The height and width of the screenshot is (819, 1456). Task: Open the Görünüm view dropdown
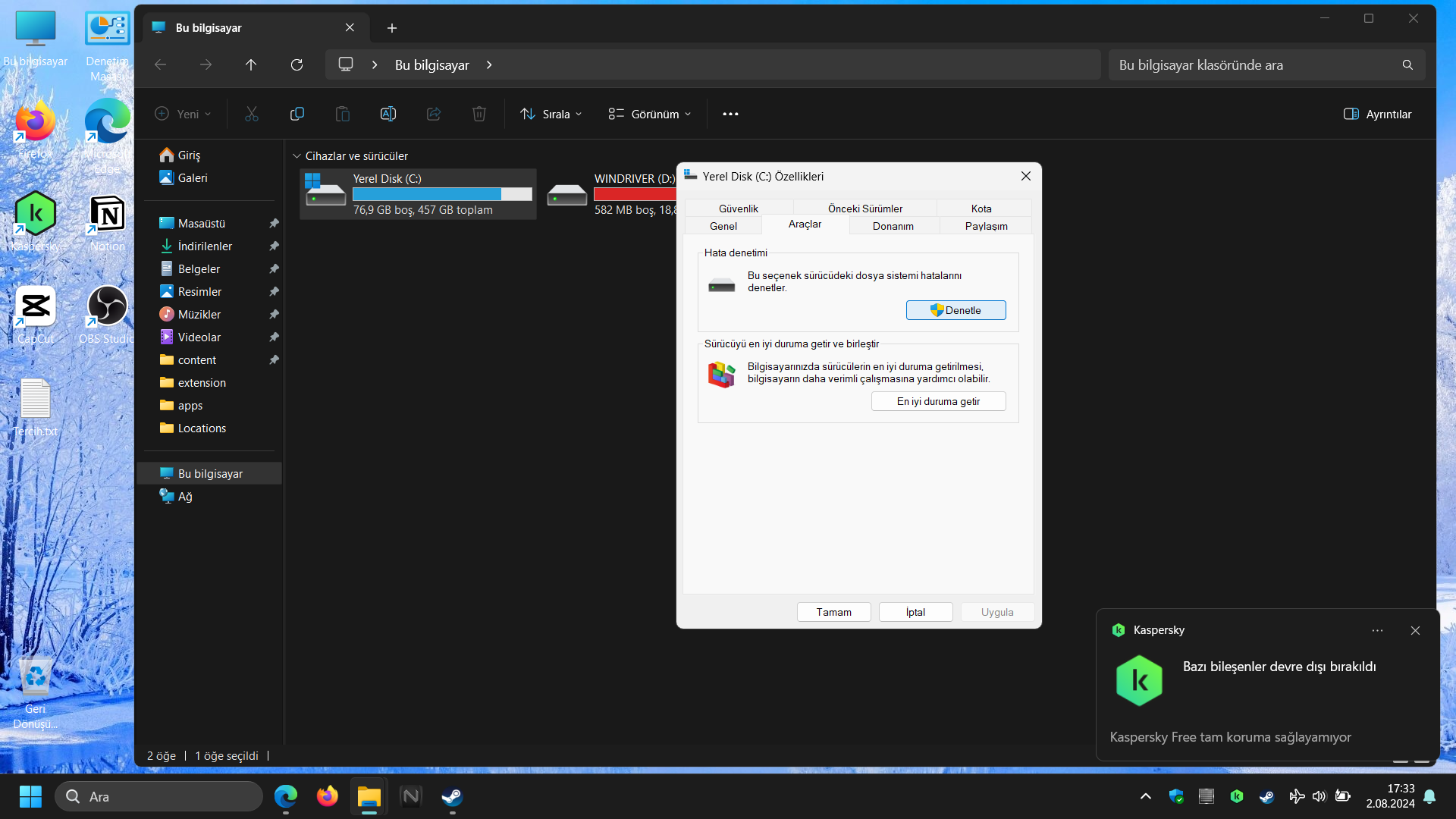(x=650, y=114)
